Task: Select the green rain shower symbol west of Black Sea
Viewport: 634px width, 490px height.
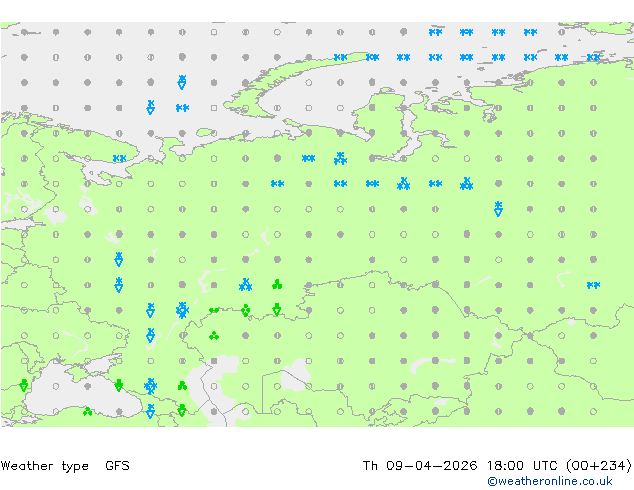Action: (x=24, y=386)
